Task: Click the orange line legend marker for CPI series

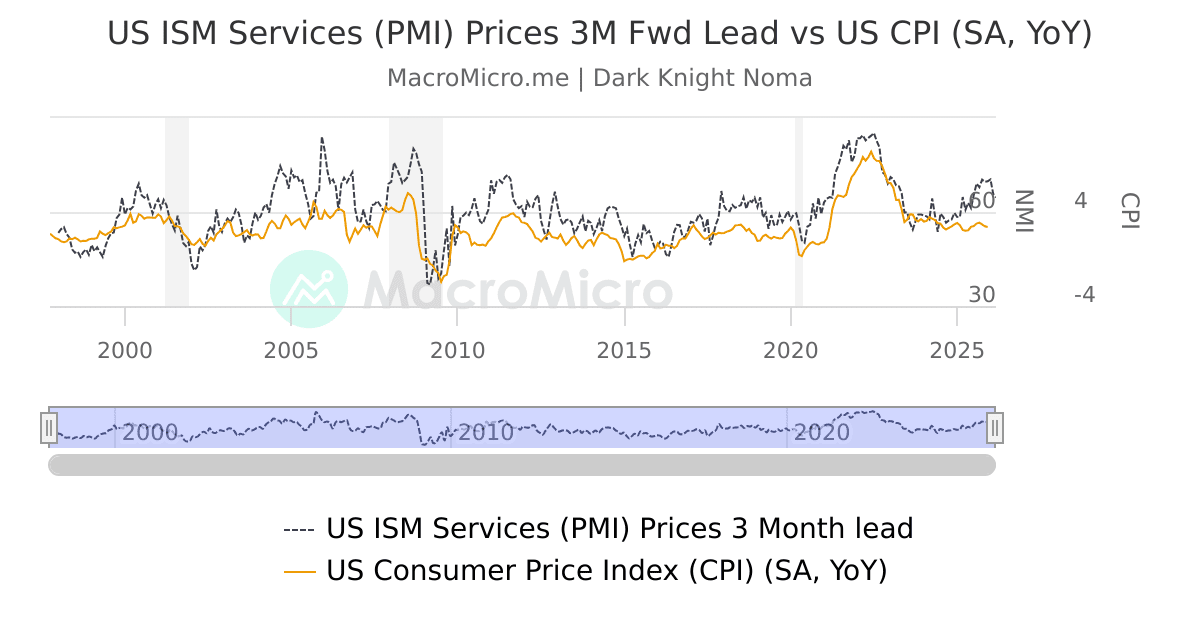Action: [x=300, y=571]
